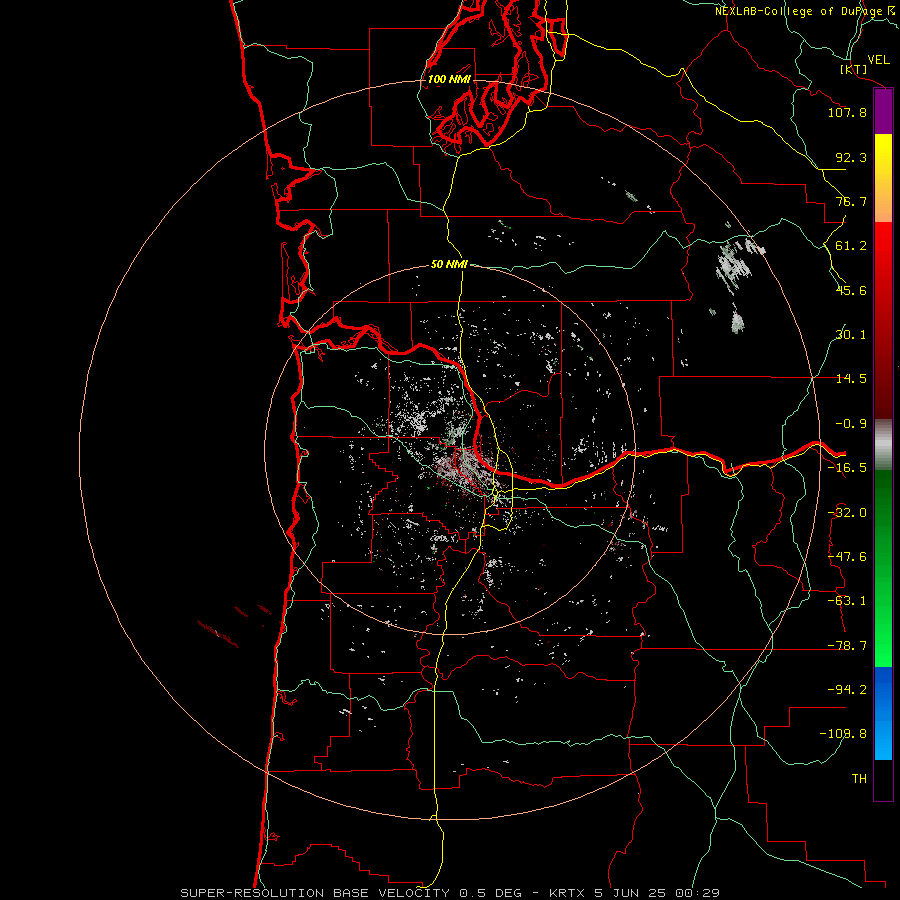Select the 61.2 velocity scale value
Screen dimensions: 900x900
(x=851, y=246)
